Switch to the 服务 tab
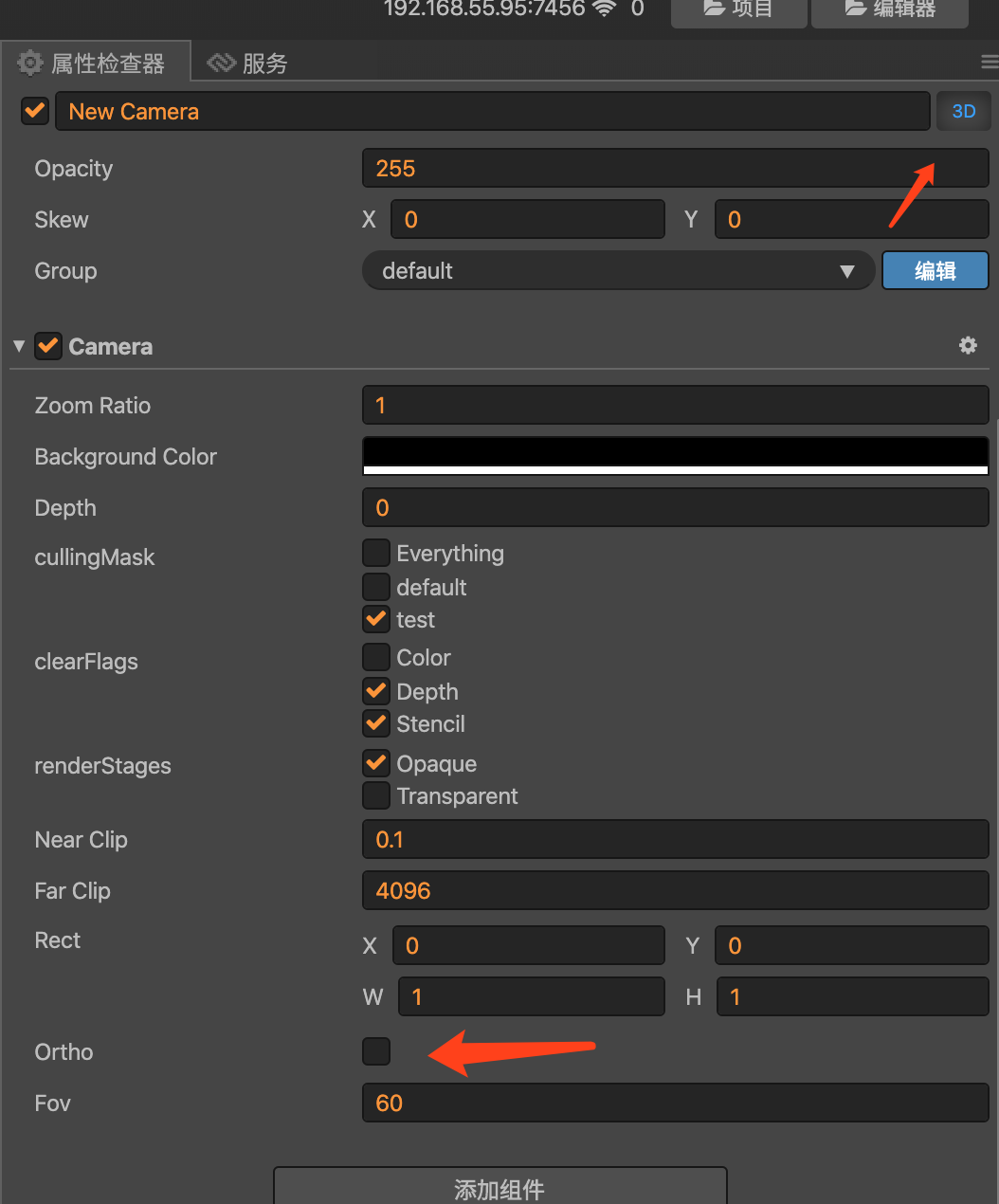The width and height of the screenshot is (999, 1204). coord(248,64)
